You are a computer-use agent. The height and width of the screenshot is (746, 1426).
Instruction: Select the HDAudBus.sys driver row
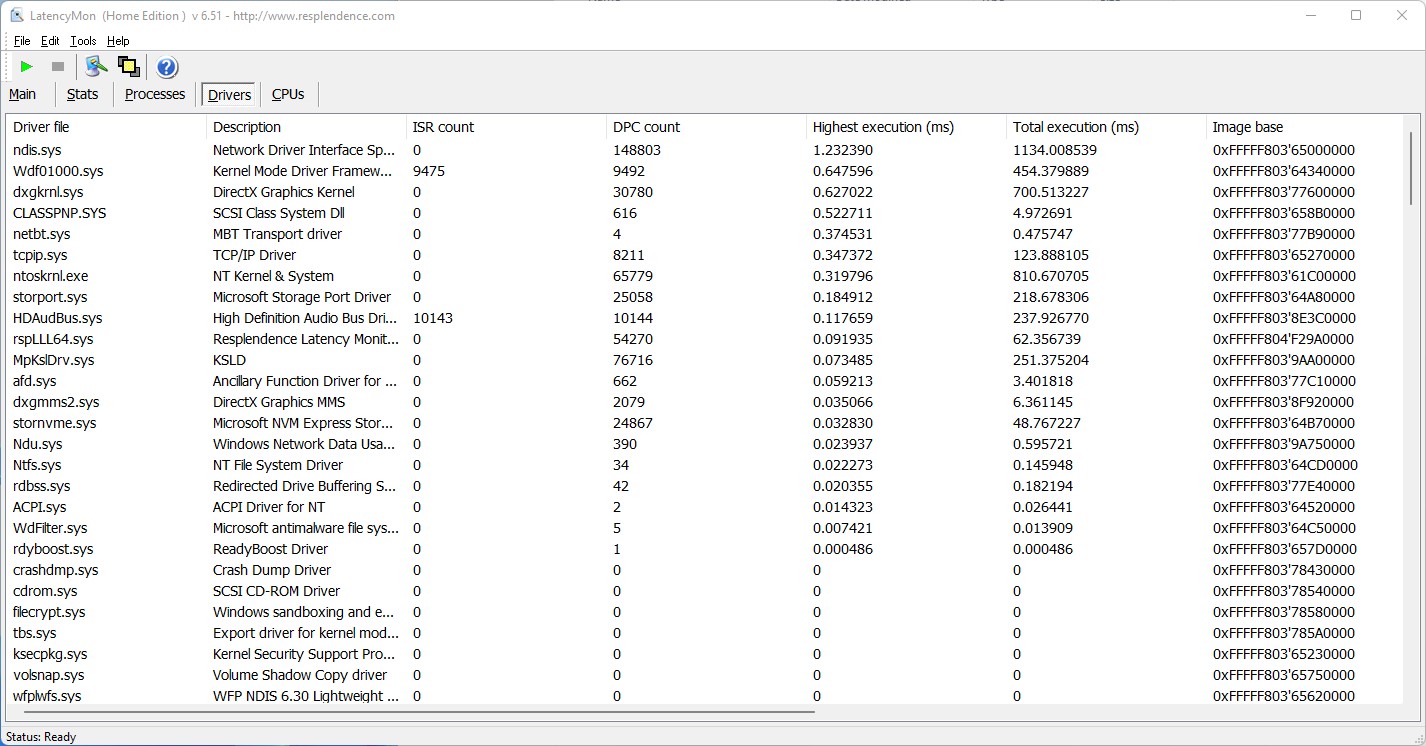click(57, 318)
